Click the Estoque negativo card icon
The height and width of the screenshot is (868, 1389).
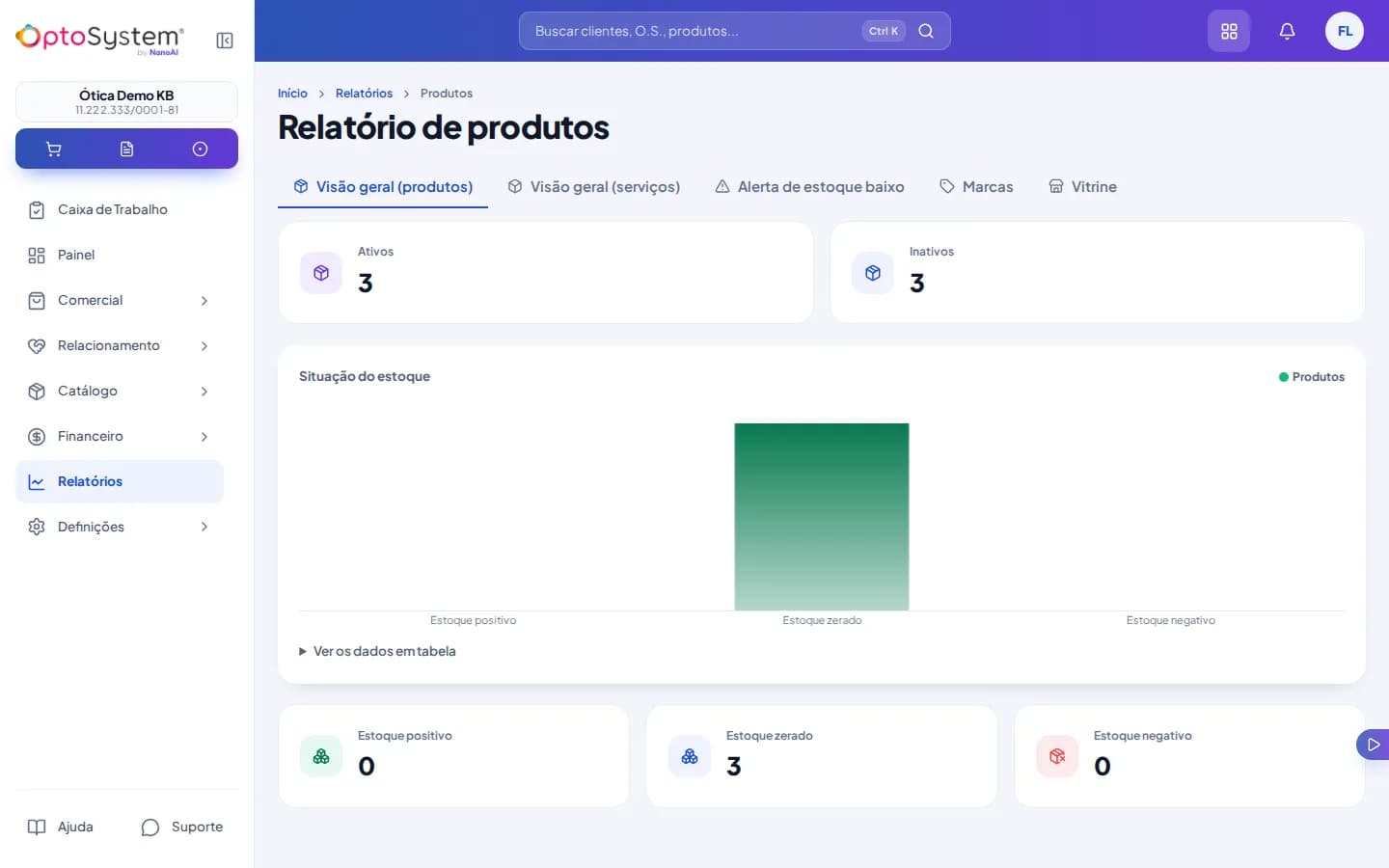click(x=1057, y=756)
